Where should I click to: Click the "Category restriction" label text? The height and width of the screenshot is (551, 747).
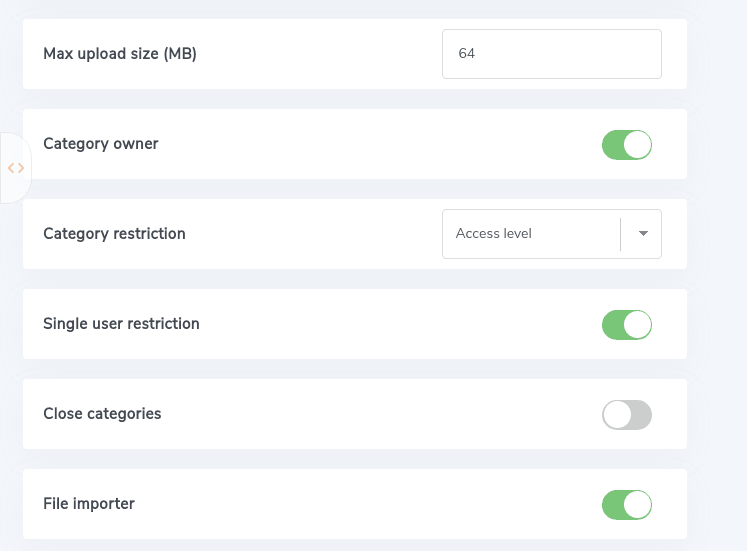114,234
